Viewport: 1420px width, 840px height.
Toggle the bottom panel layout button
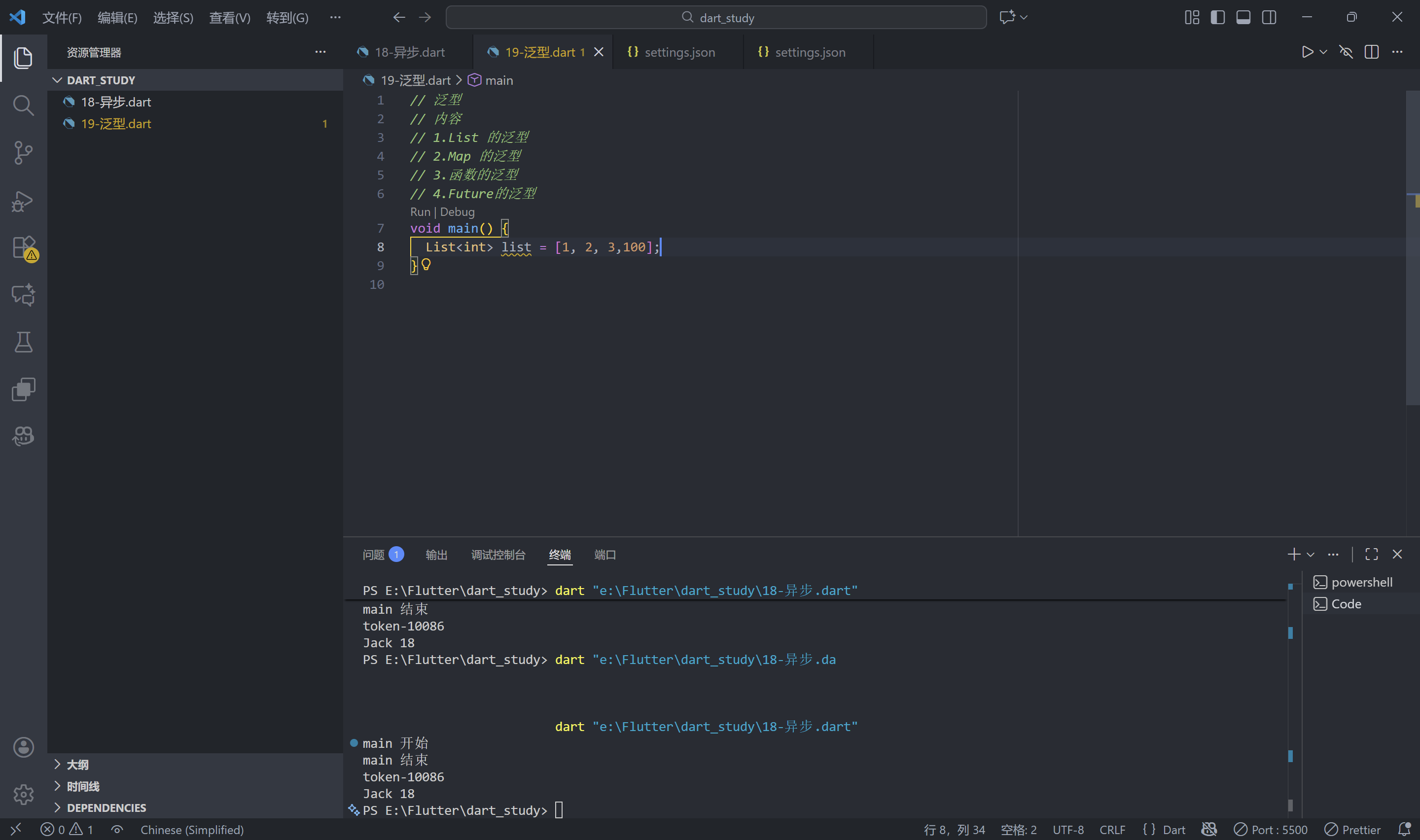click(x=1243, y=18)
